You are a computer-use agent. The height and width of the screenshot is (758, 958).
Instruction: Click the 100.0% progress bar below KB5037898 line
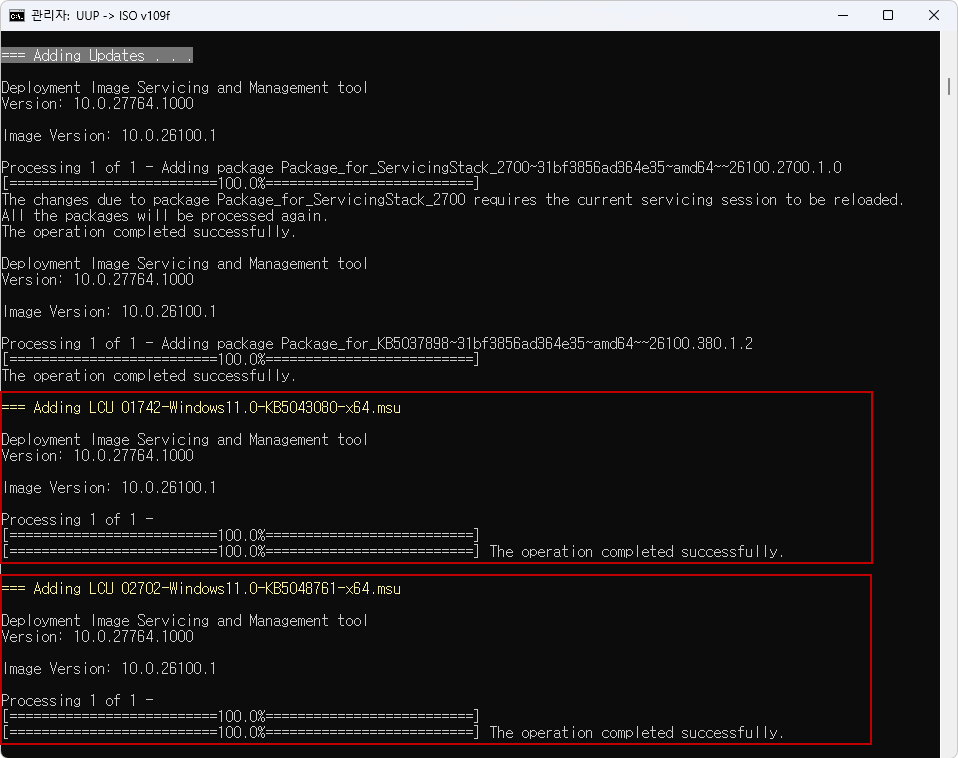click(x=241, y=359)
